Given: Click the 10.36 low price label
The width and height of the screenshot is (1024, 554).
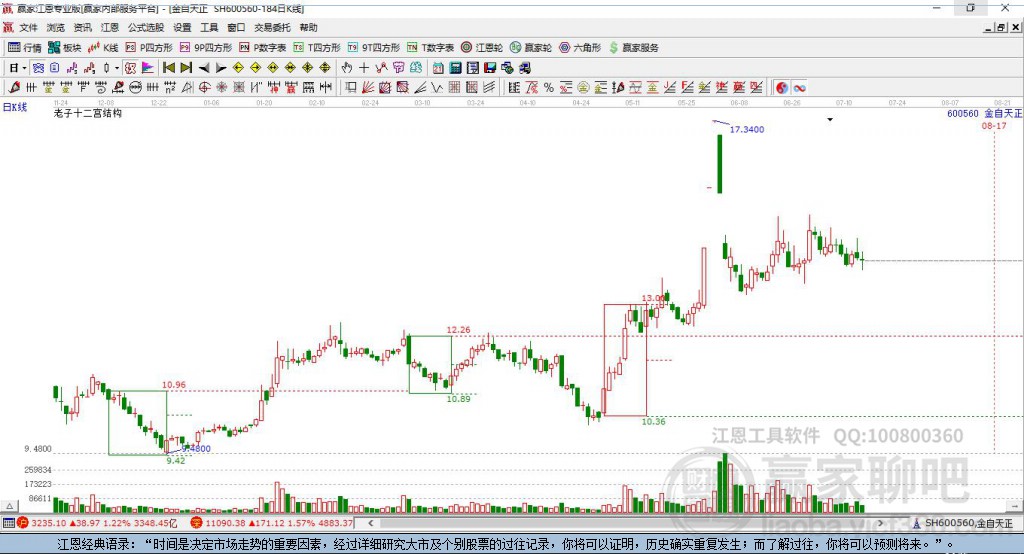Looking at the screenshot, I should [653, 421].
